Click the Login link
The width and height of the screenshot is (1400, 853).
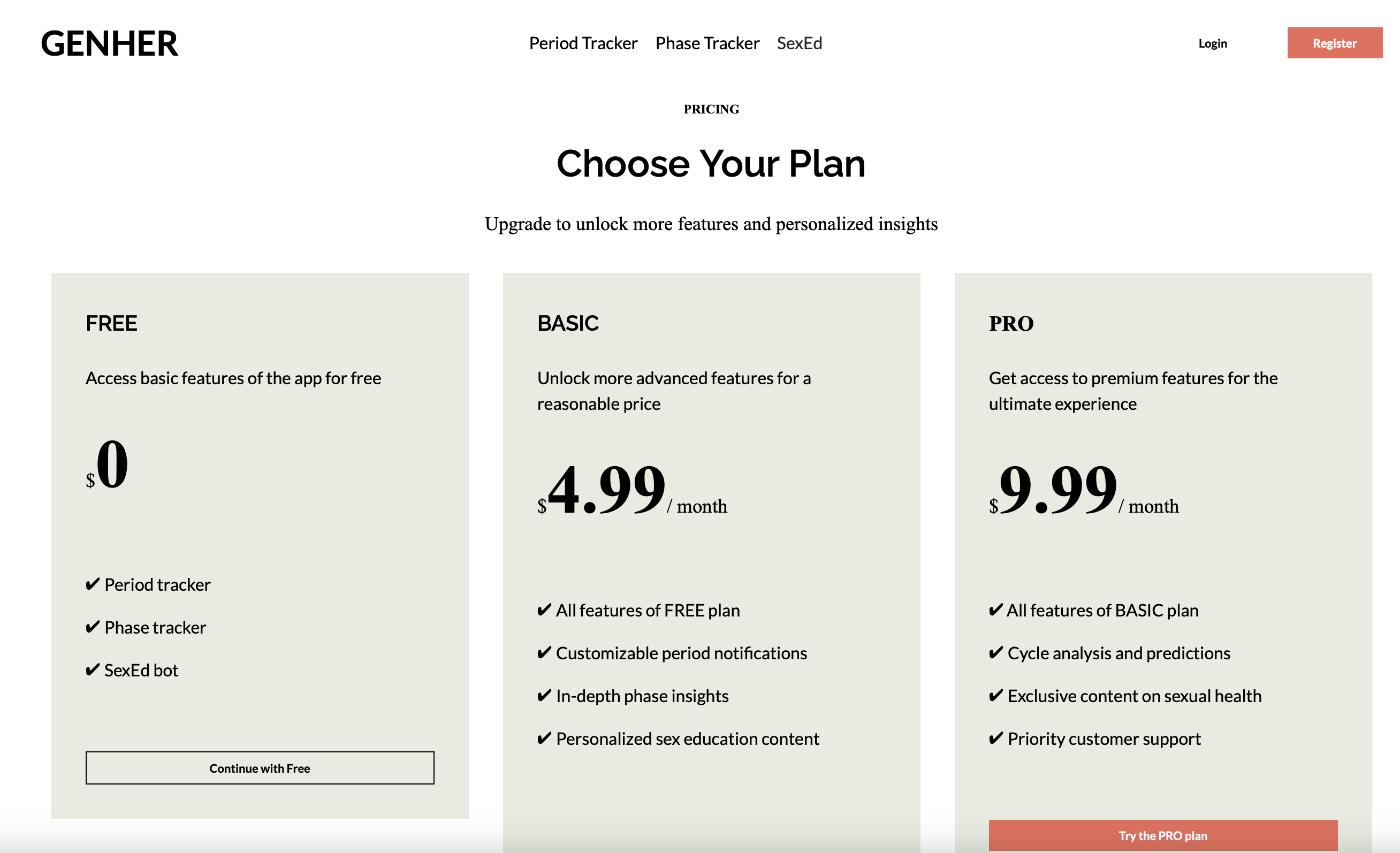(1213, 43)
